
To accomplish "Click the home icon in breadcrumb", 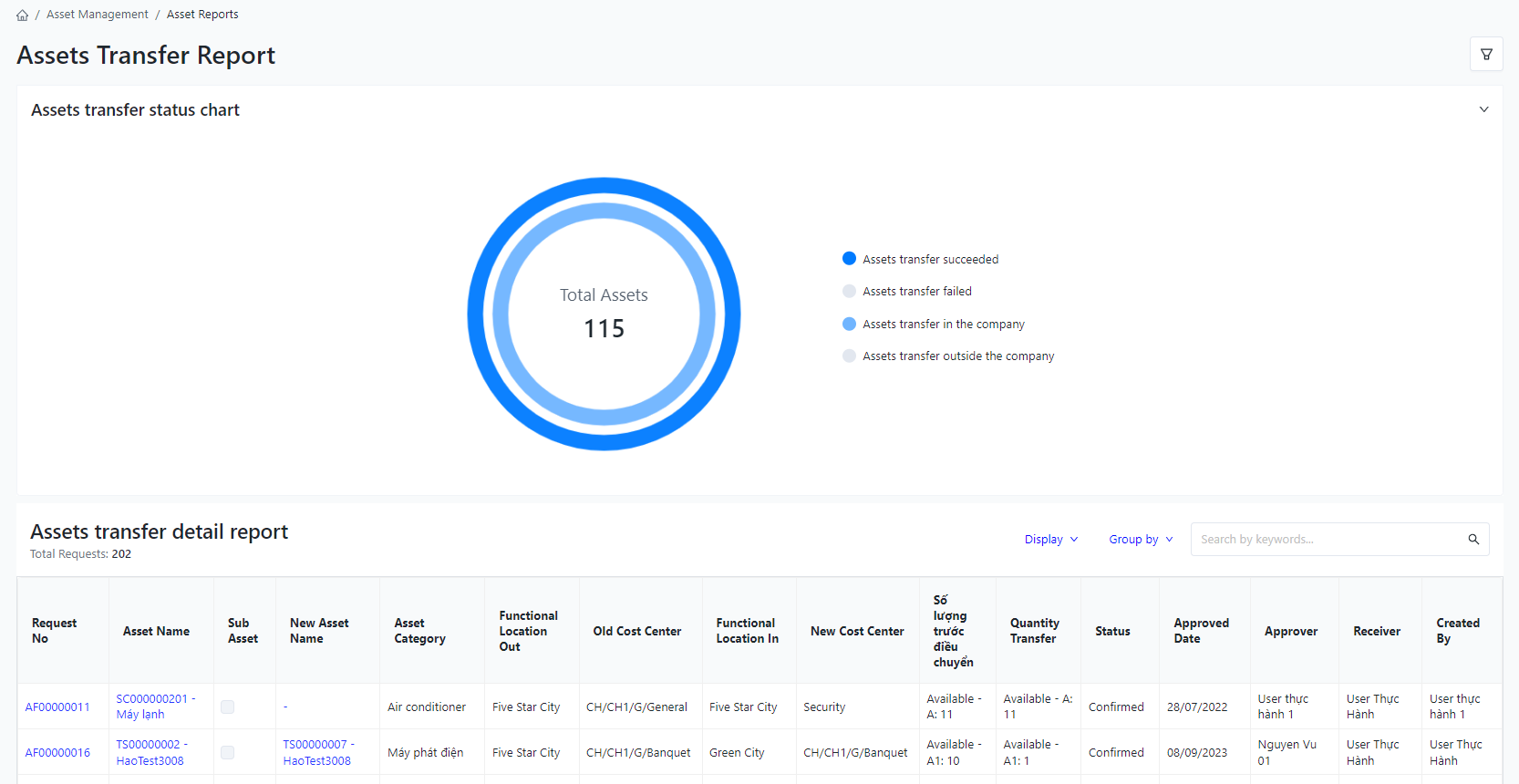I will point(22,15).
